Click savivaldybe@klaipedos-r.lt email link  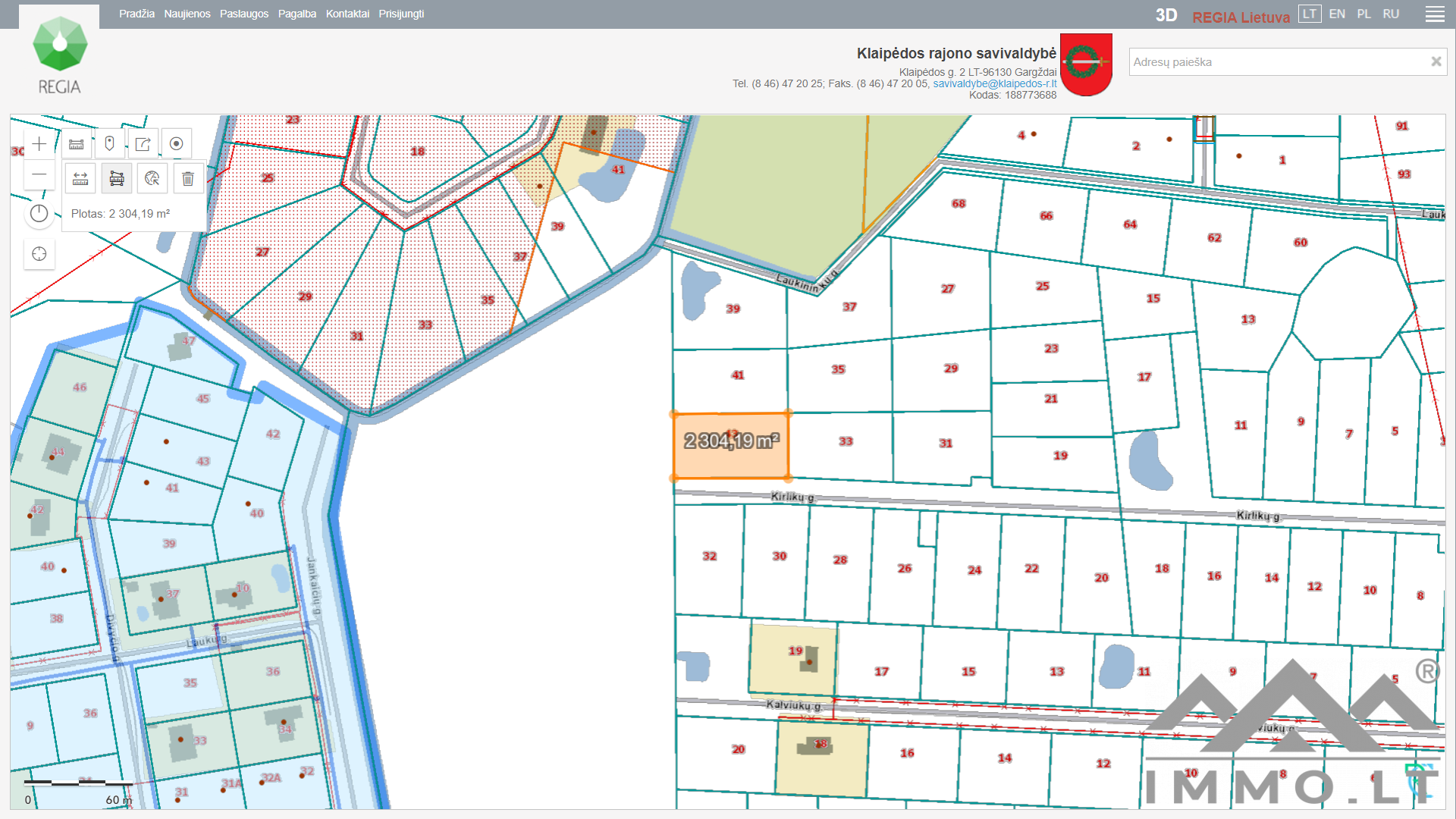[x=994, y=83]
